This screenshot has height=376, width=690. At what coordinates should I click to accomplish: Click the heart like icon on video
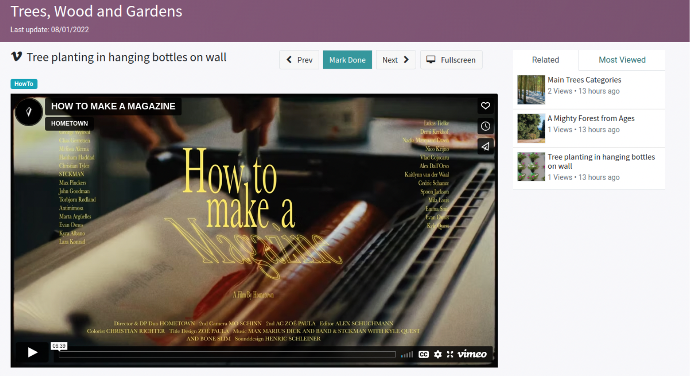[485, 106]
